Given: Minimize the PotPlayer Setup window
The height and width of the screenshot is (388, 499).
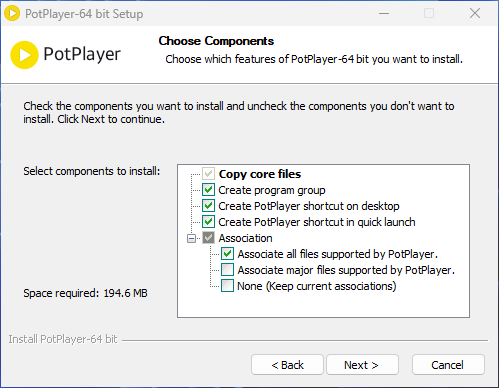Looking at the screenshot, I should point(384,14).
